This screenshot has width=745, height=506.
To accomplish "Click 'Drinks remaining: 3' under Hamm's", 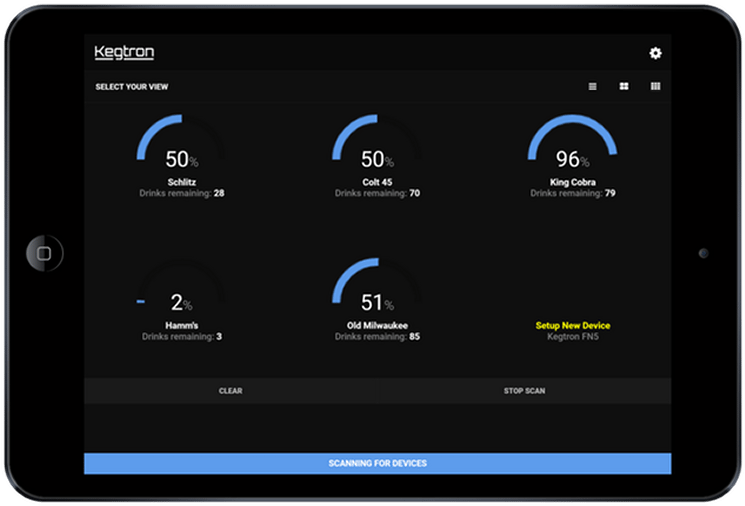I will pos(181,336).
